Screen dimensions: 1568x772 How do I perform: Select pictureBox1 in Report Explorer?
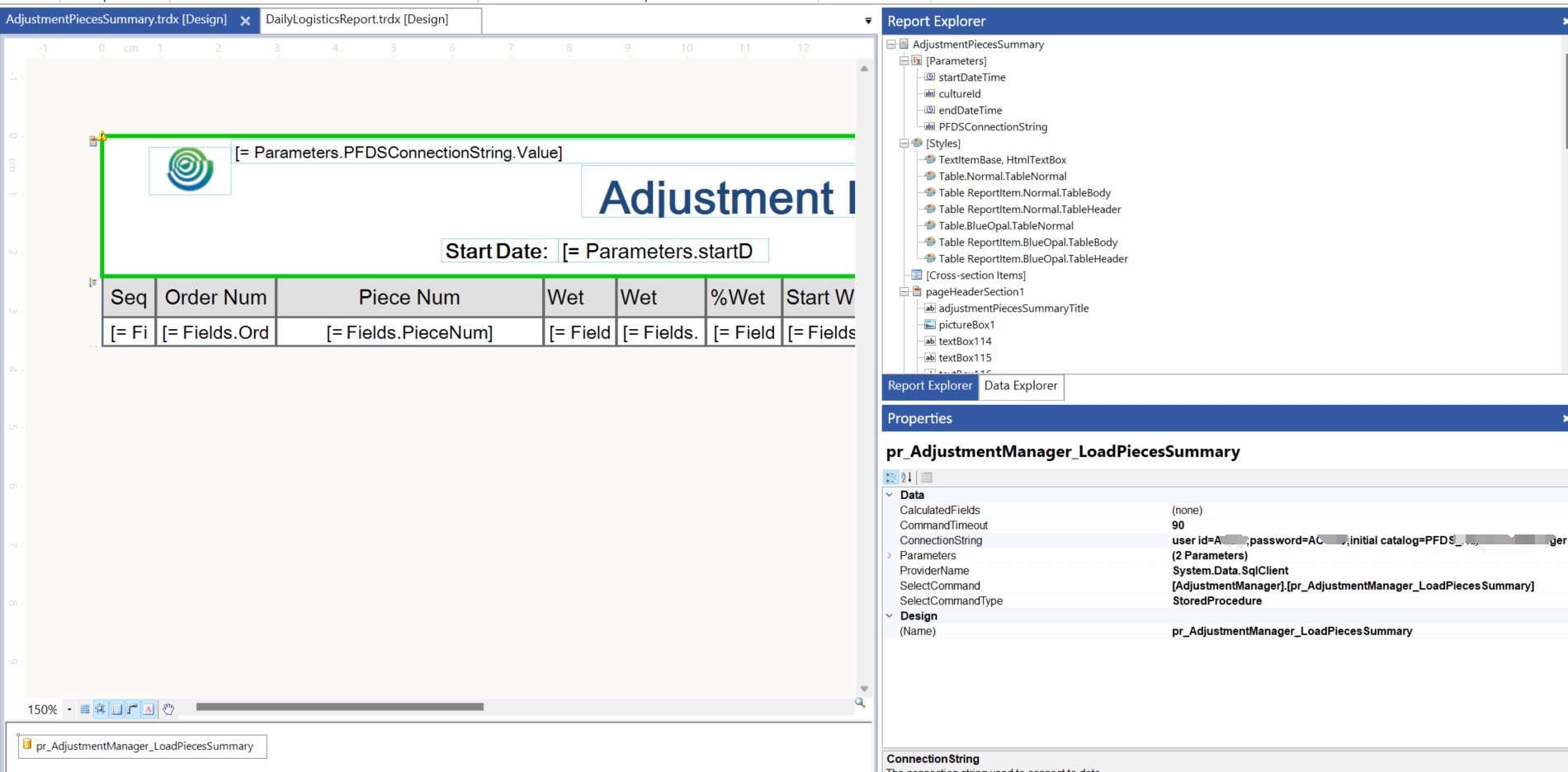click(966, 325)
